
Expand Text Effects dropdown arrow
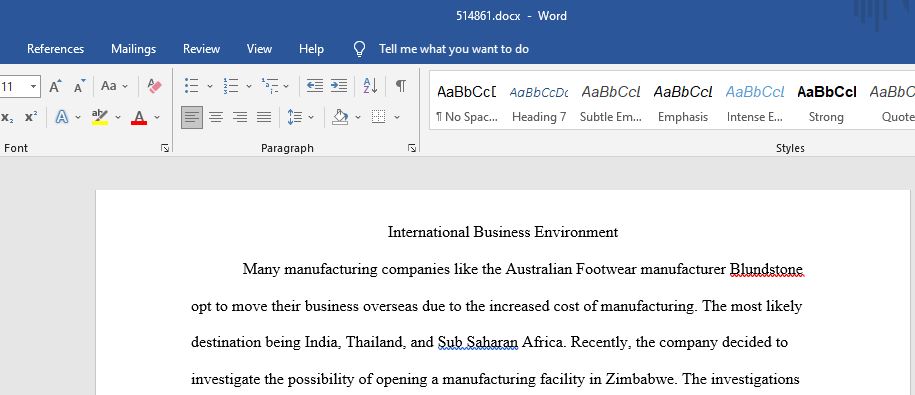(x=78, y=118)
